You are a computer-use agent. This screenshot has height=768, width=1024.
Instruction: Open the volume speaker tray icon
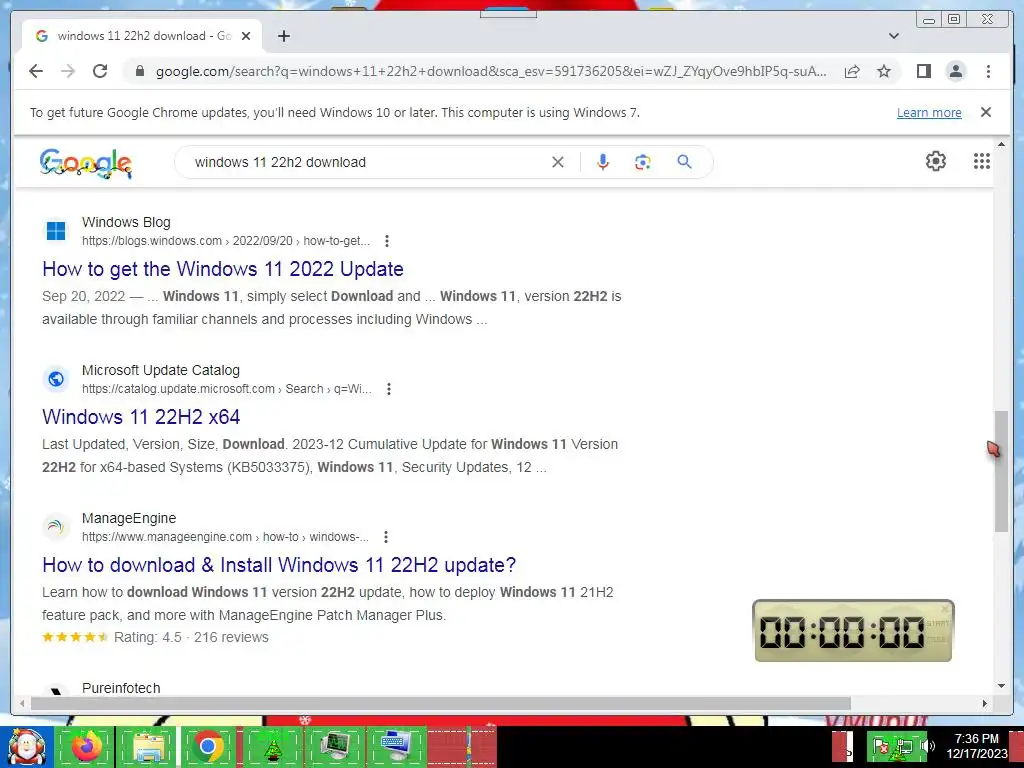click(927, 746)
